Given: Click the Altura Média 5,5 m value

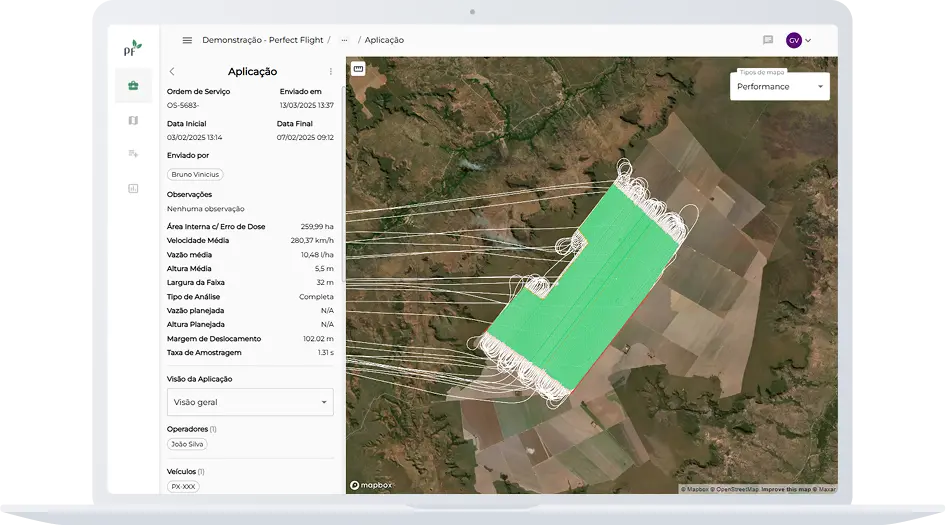Looking at the screenshot, I should 324,269.
